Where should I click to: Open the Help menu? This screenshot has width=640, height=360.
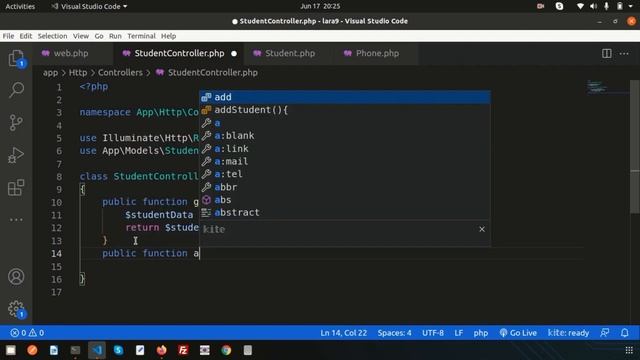pos(168,36)
